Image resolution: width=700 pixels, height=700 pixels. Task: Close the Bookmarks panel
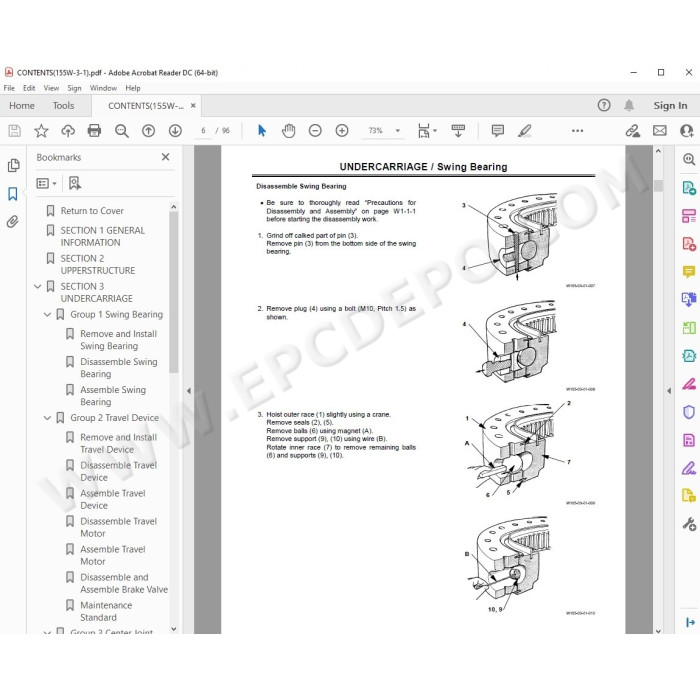point(166,157)
